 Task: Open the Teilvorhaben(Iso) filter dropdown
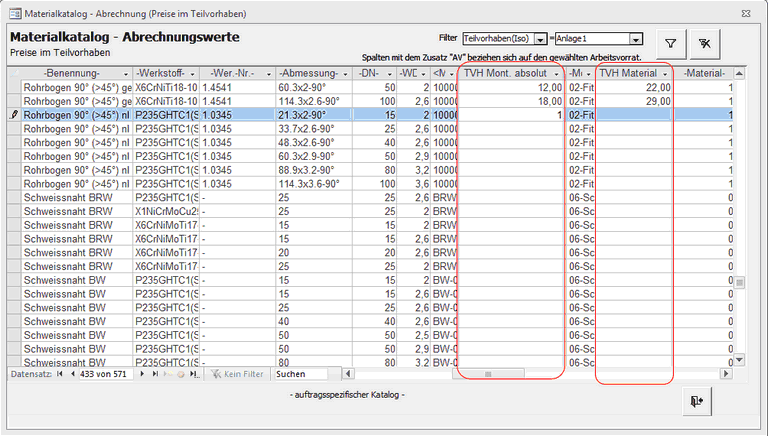coord(541,39)
